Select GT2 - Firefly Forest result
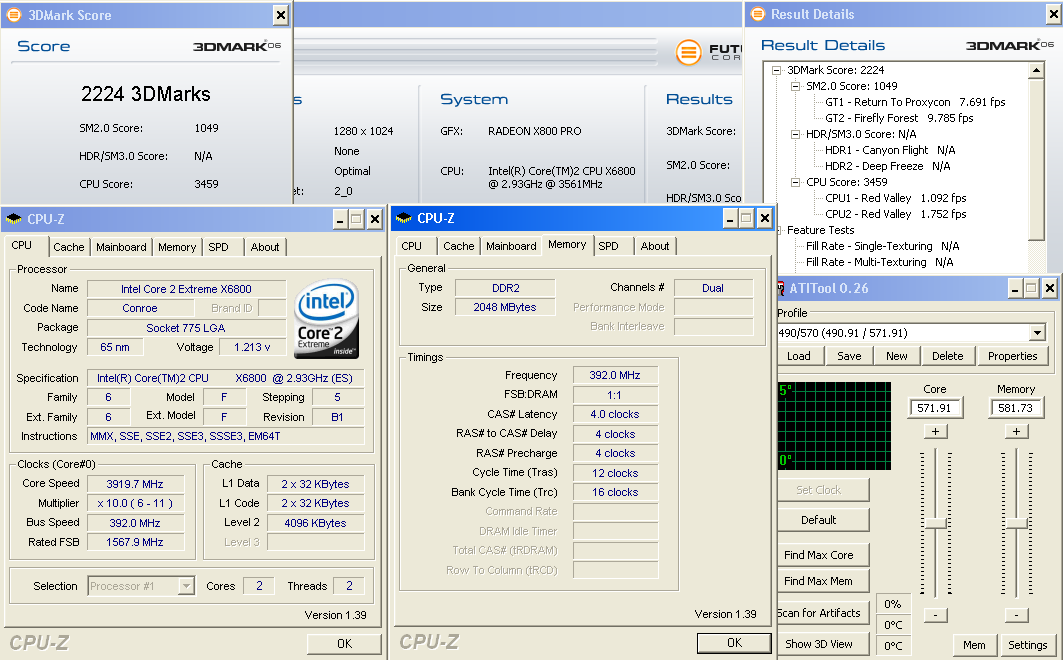 tap(899, 118)
